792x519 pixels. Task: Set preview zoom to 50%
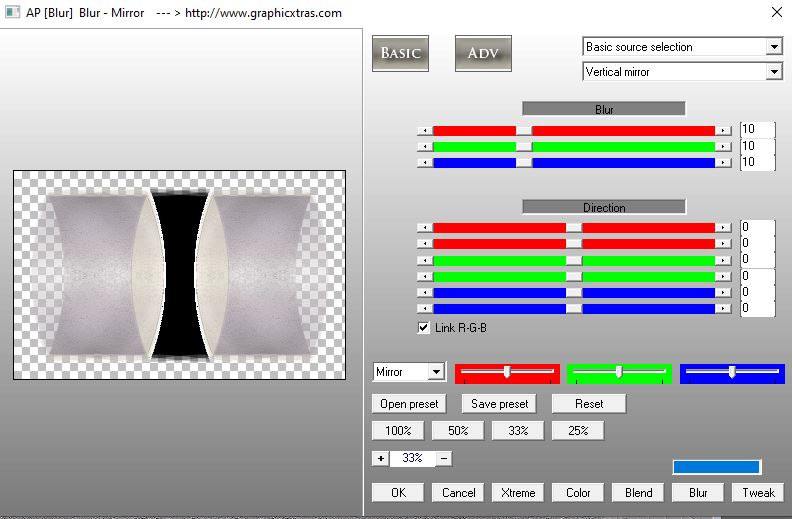(458, 431)
